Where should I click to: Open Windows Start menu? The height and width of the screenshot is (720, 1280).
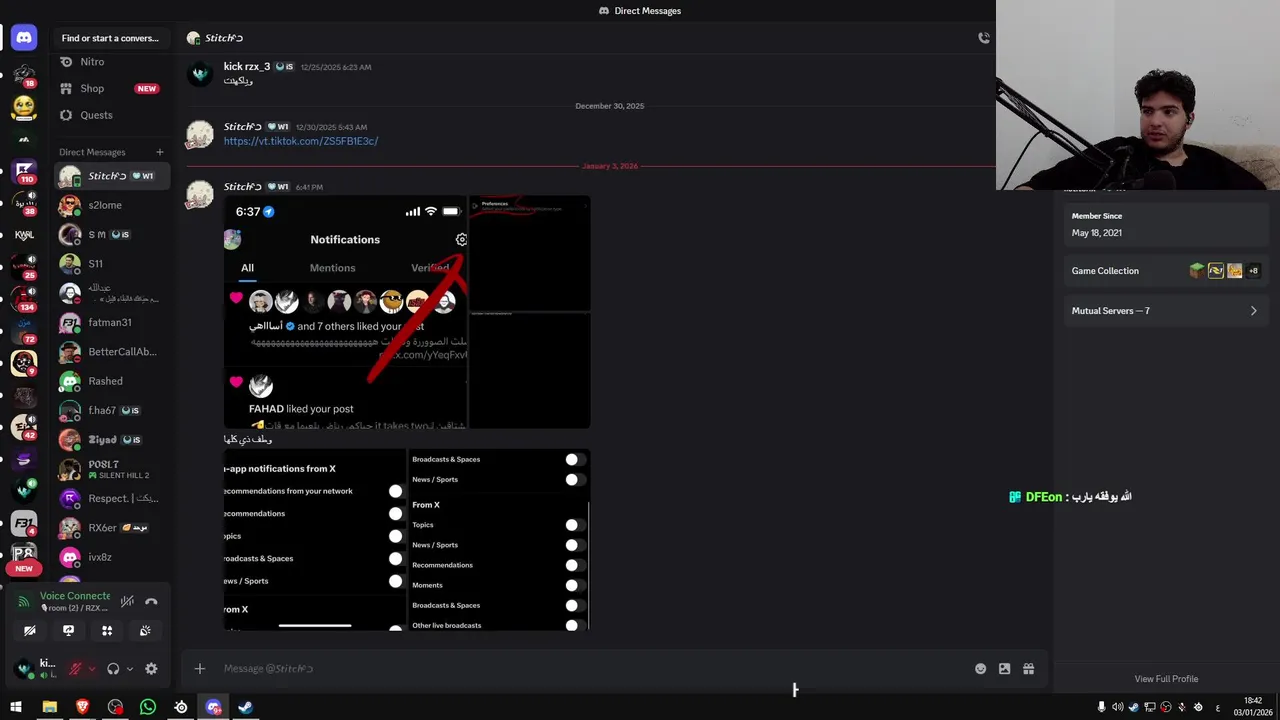(x=16, y=707)
